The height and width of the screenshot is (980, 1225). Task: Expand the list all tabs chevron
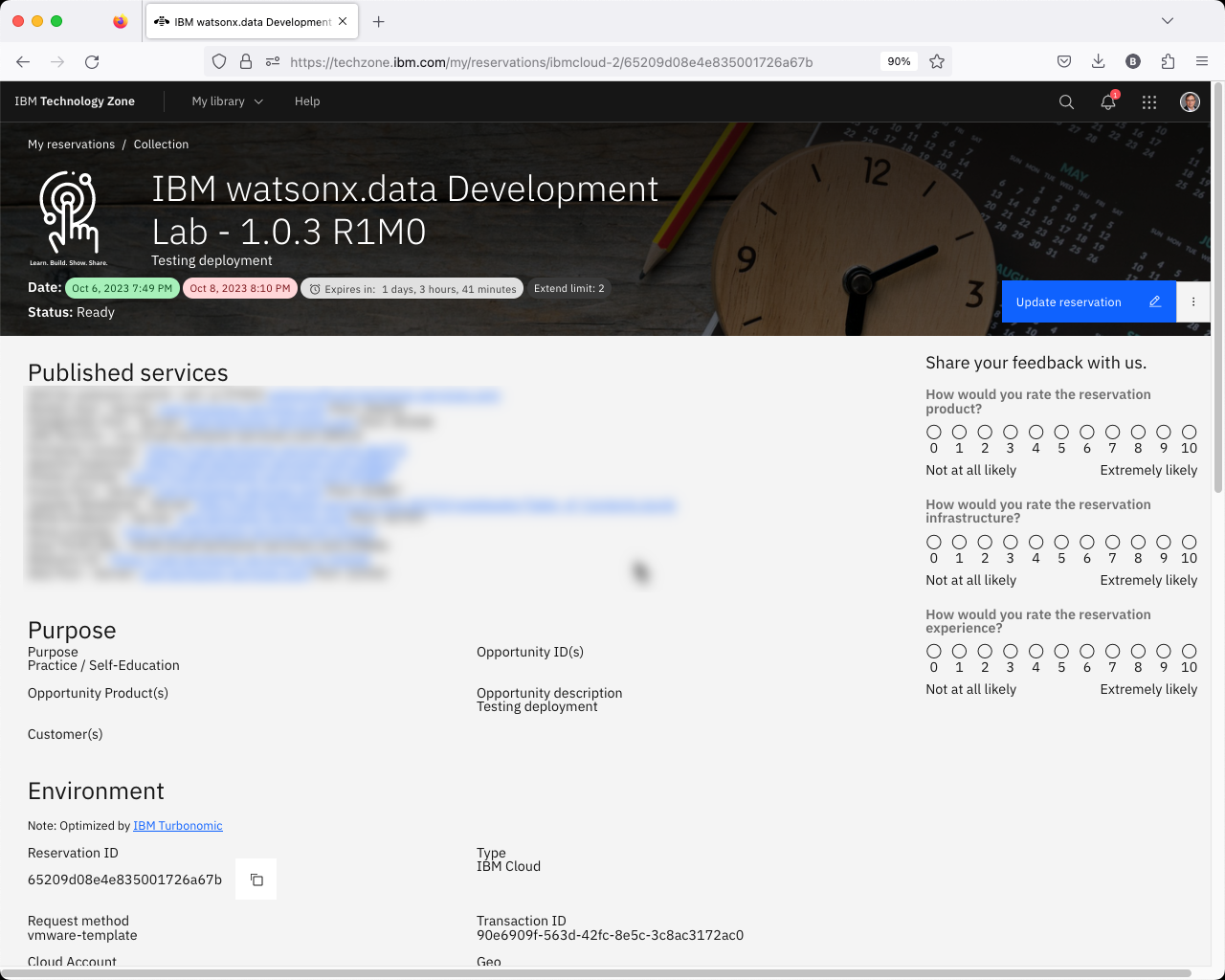point(1168,21)
